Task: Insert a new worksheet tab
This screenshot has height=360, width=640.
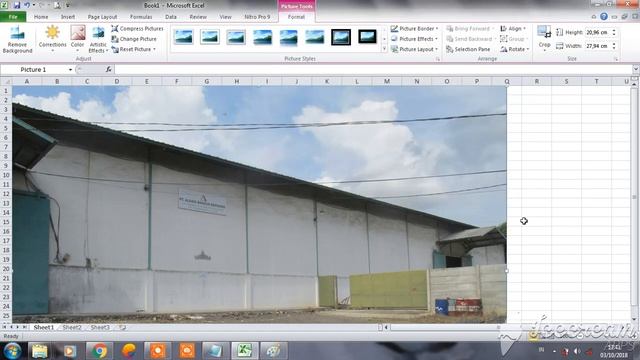Action: pos(122,327)
